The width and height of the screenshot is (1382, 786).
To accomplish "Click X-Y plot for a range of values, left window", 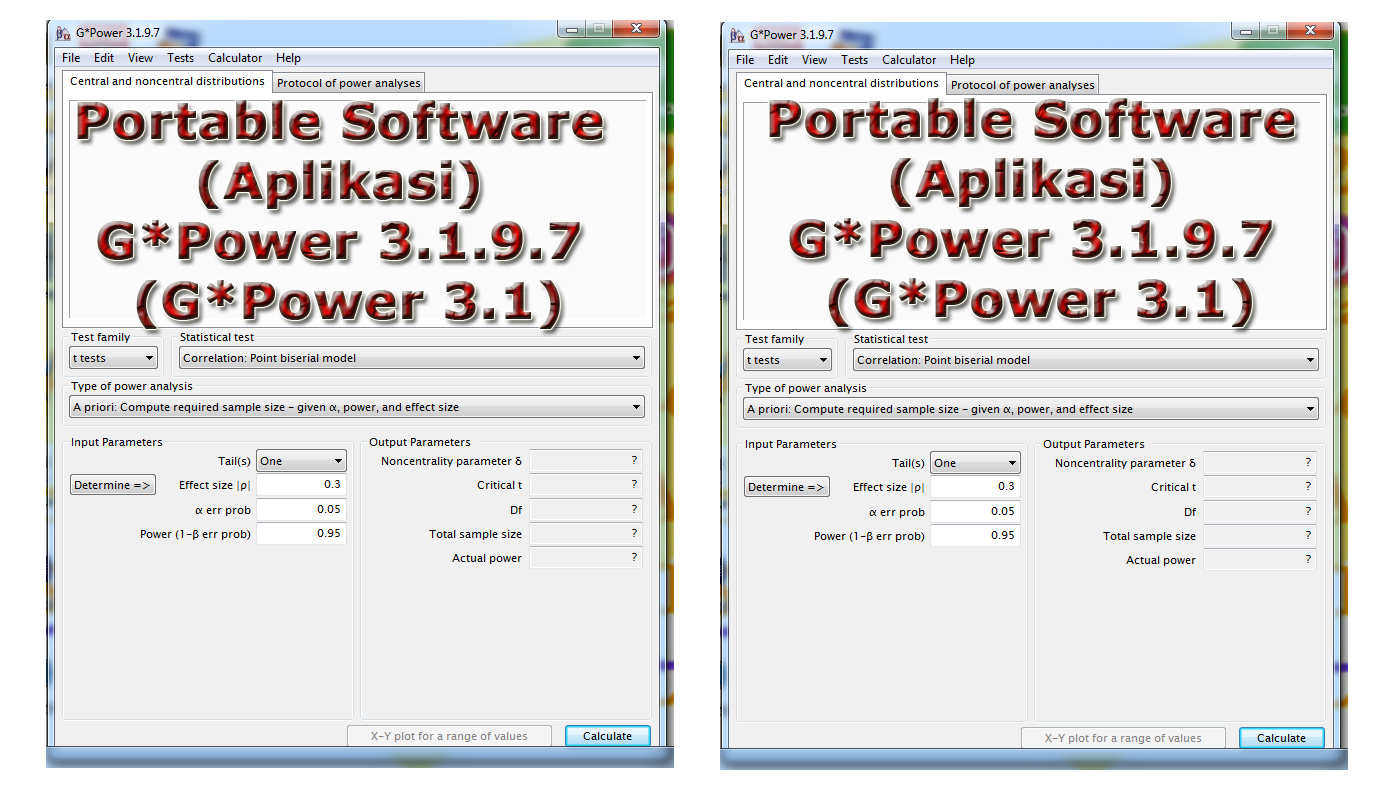I will 449,736.
